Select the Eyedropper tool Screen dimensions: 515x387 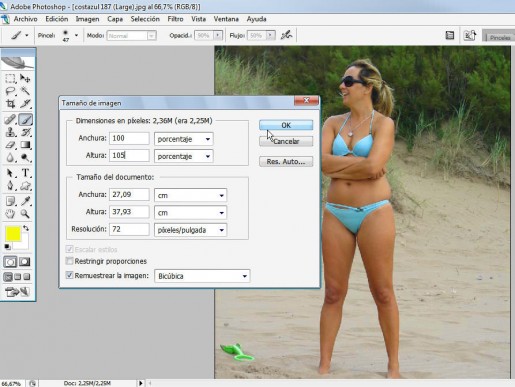[25, 201]
